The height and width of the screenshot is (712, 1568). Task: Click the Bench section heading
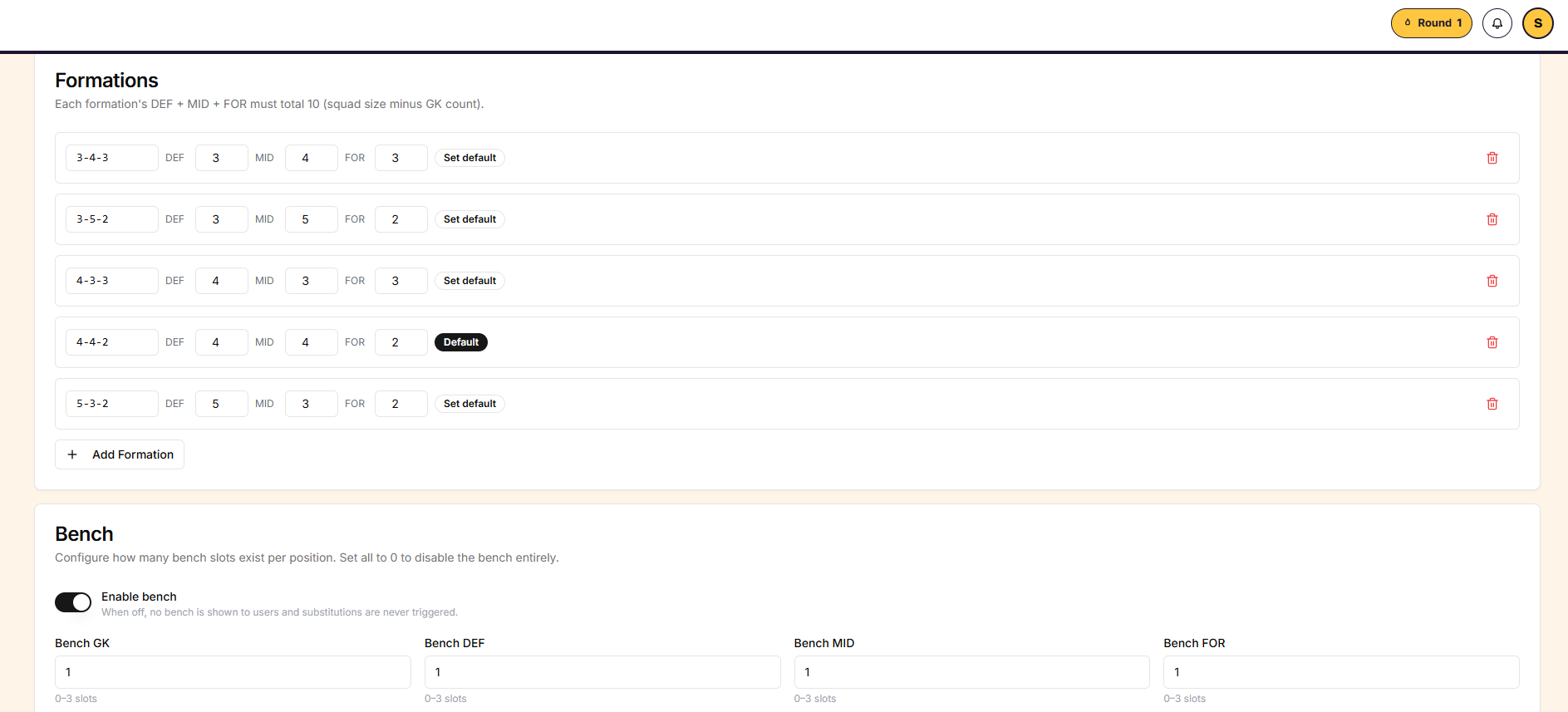[84, 534]
